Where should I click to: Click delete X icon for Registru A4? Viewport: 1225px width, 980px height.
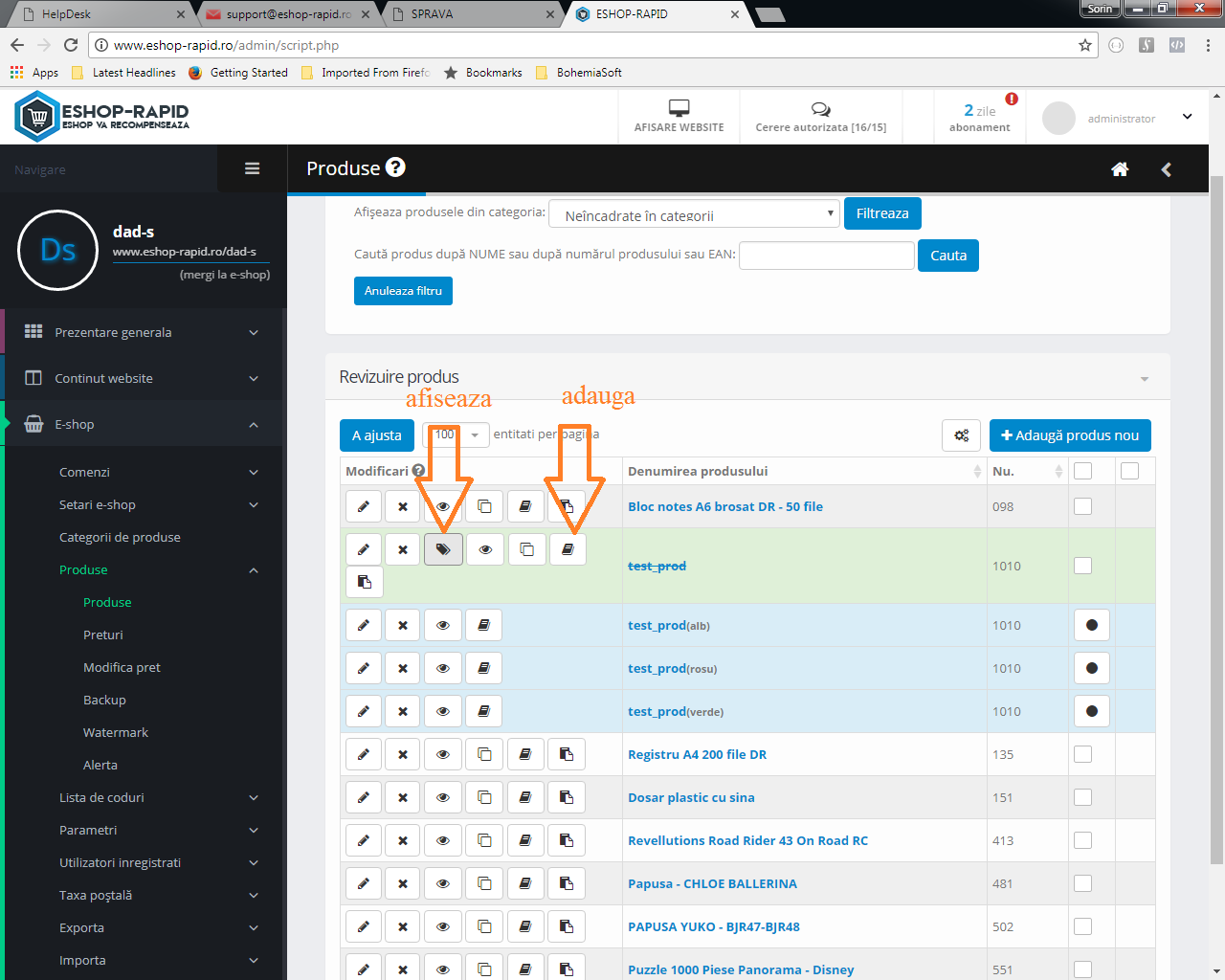pyautogui.click(x=403, y=754)
